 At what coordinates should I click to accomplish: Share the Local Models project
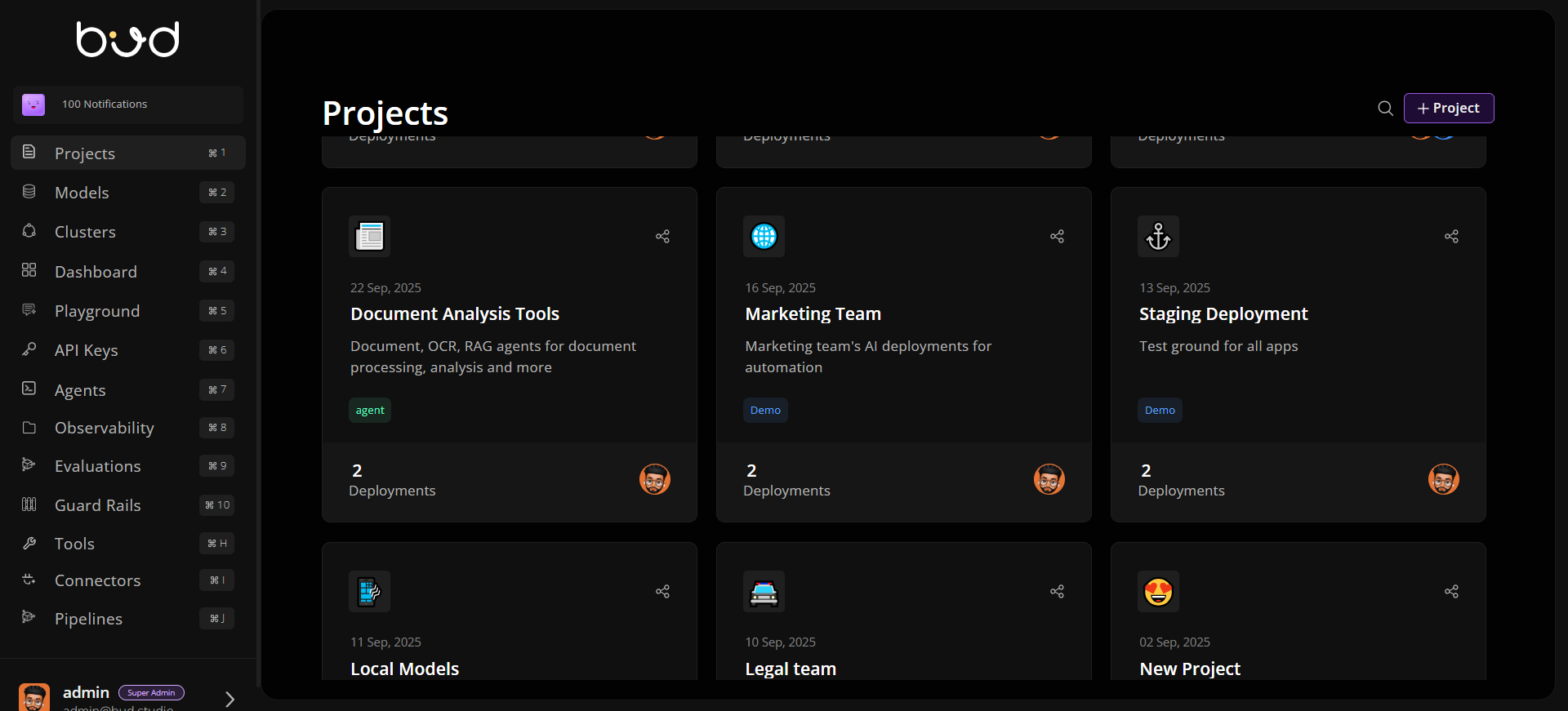662,591
